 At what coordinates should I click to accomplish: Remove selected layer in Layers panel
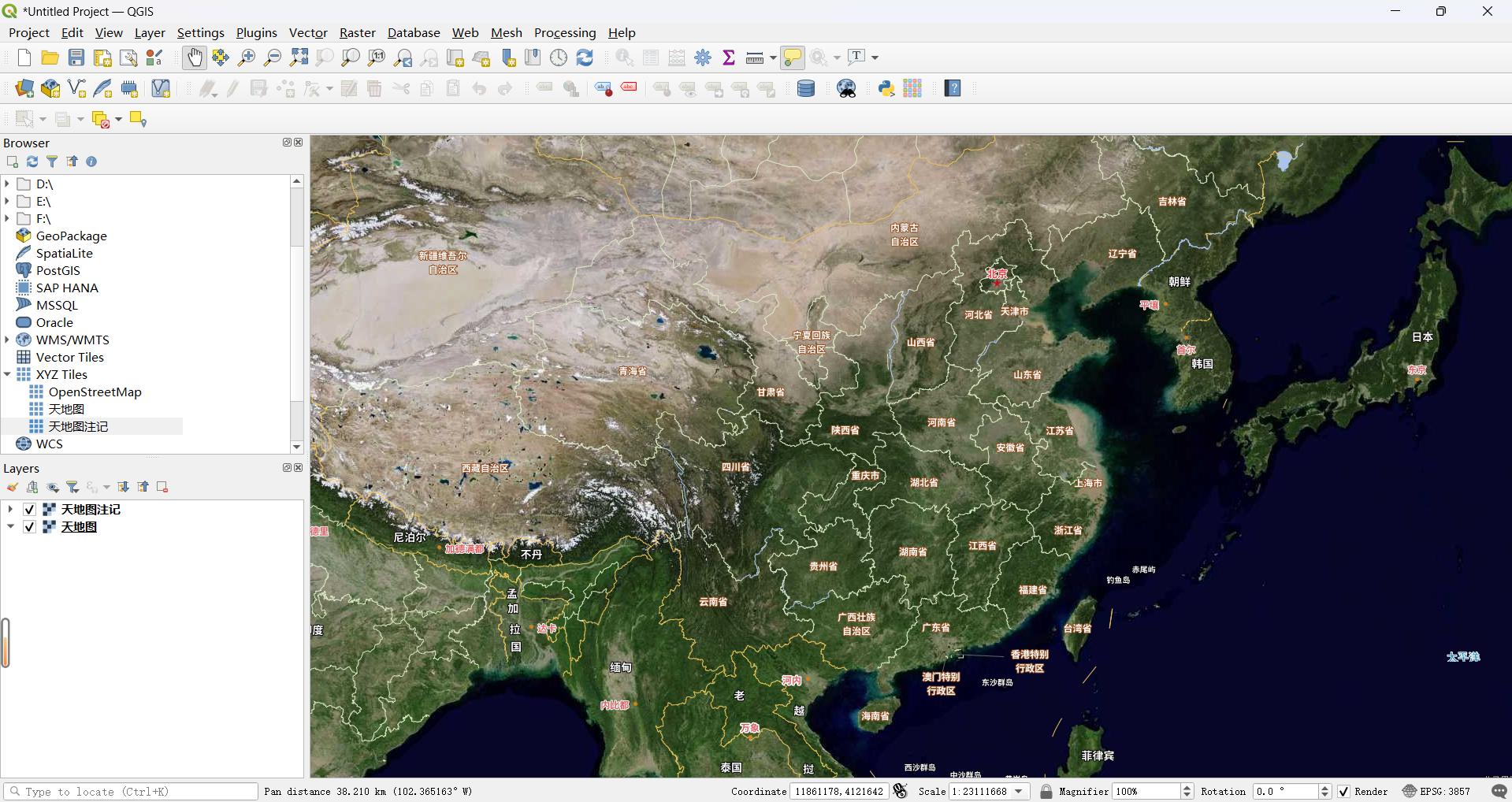click(162, 487)
